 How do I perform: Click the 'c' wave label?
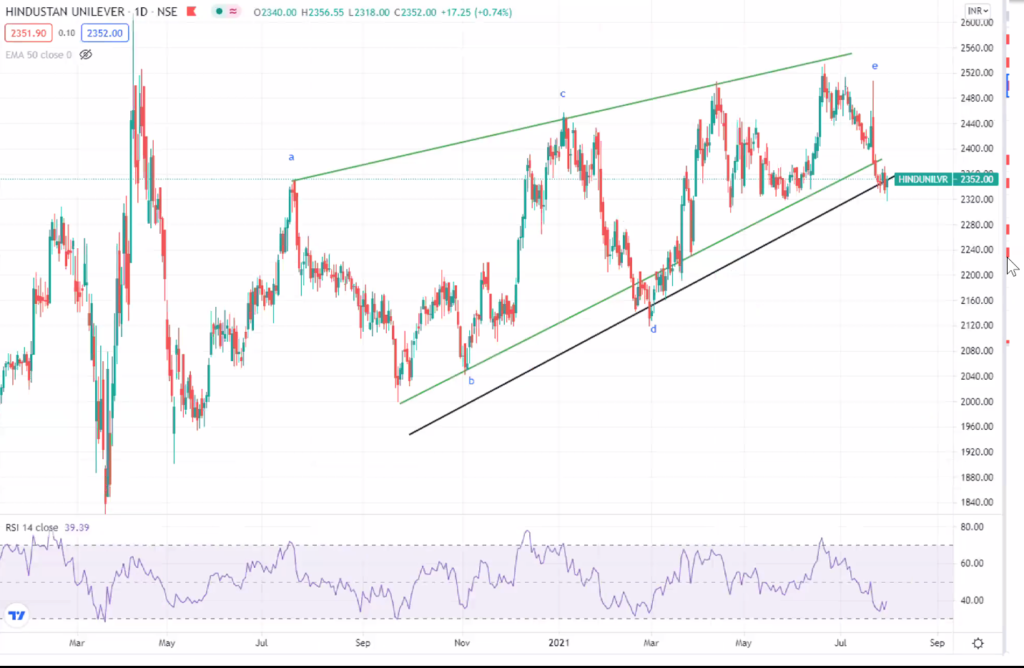[562, 94]
